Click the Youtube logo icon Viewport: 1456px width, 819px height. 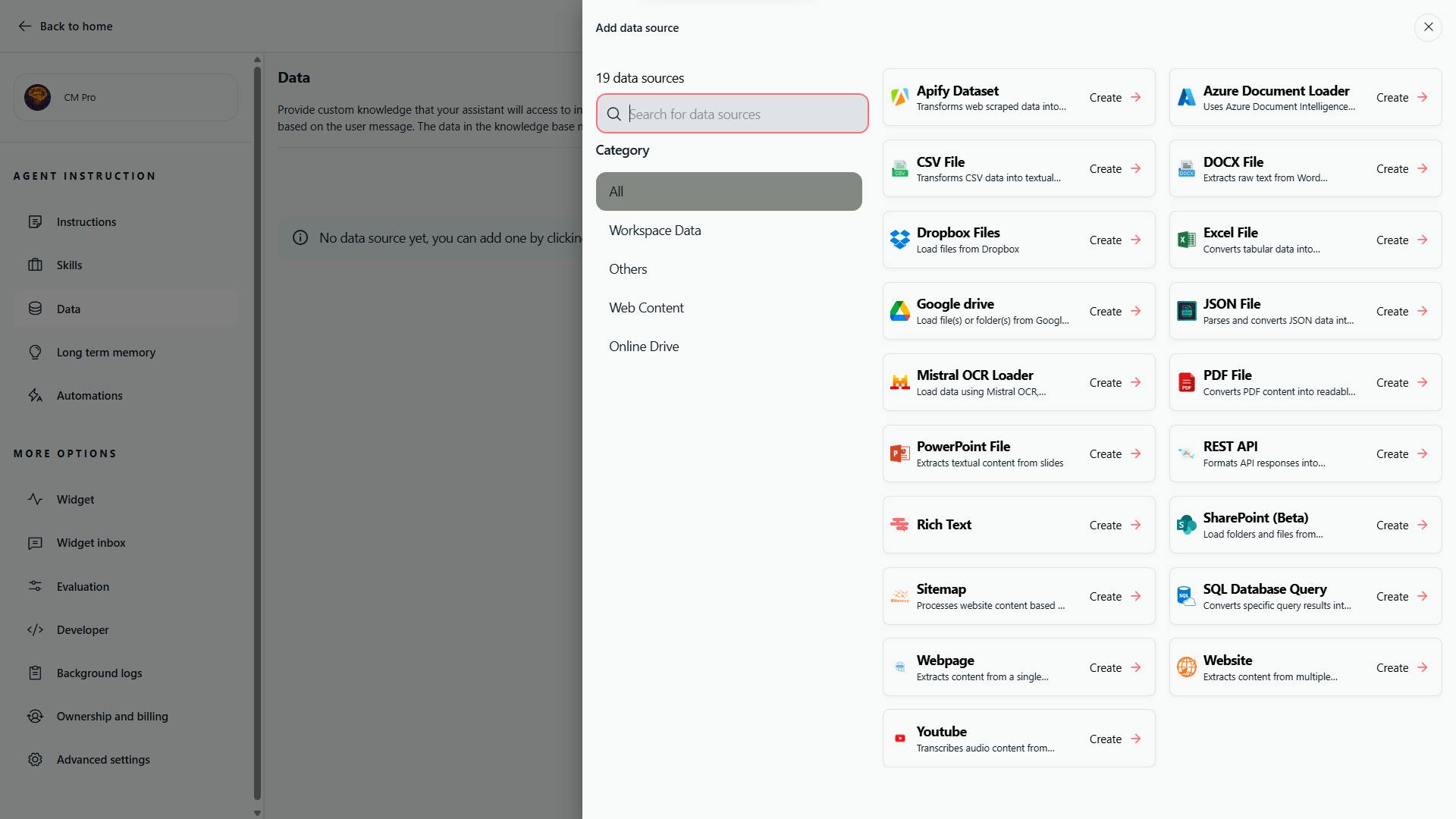[x=899, y=739]
